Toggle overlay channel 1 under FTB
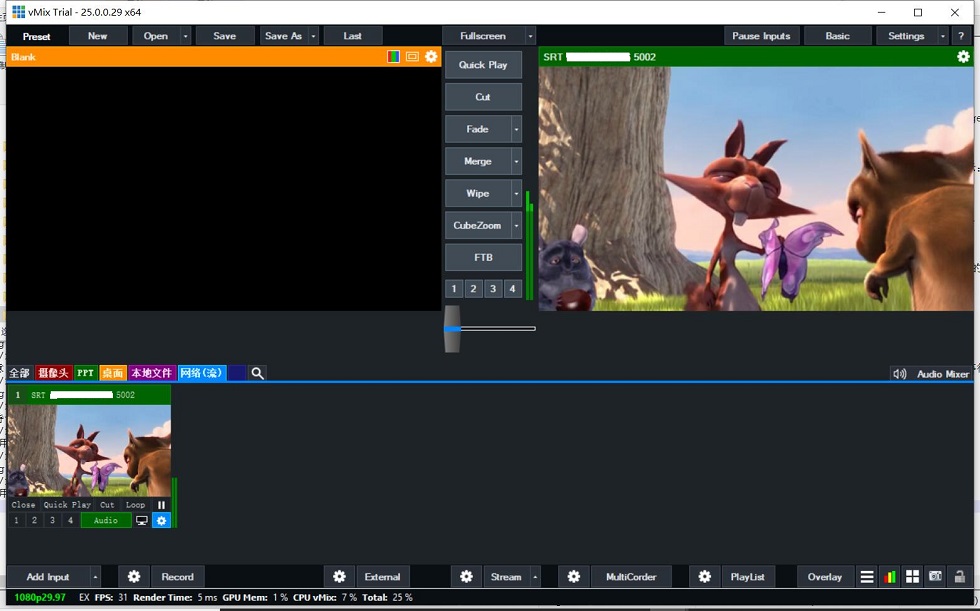Viewport: 980px width, 611px height. [454, 289]
